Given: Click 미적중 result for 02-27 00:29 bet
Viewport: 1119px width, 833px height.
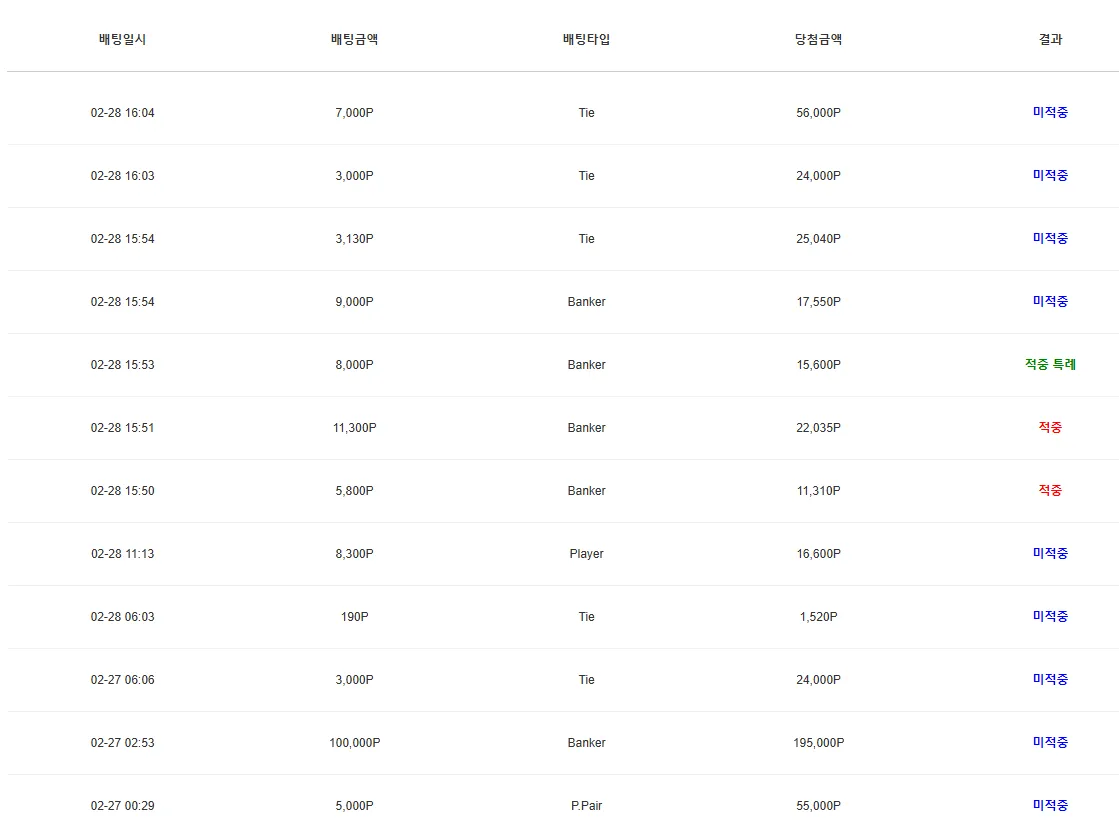Looking at the screenshot, I should point(1050,805).
